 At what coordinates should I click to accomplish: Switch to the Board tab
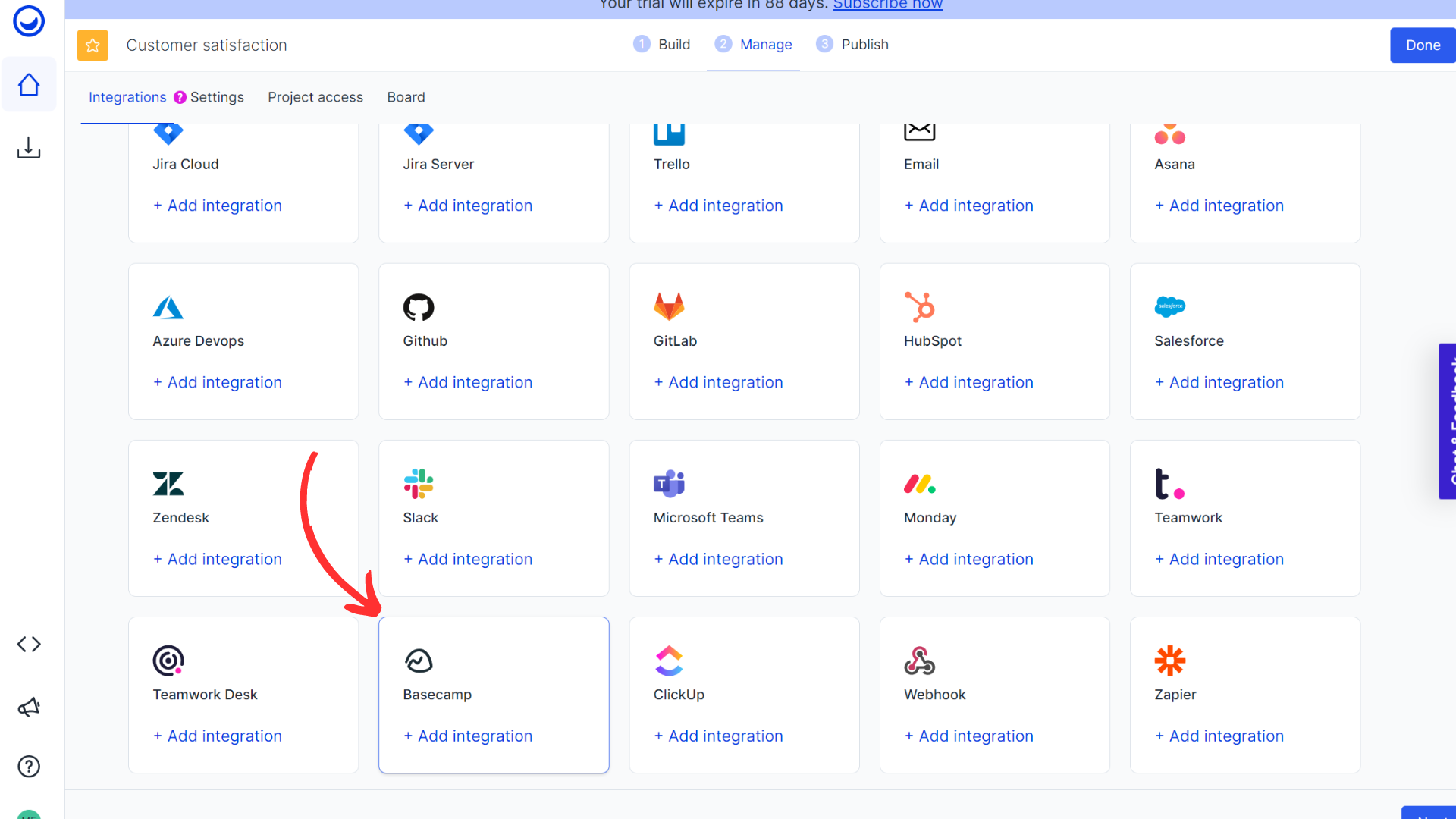coord(406,97)
